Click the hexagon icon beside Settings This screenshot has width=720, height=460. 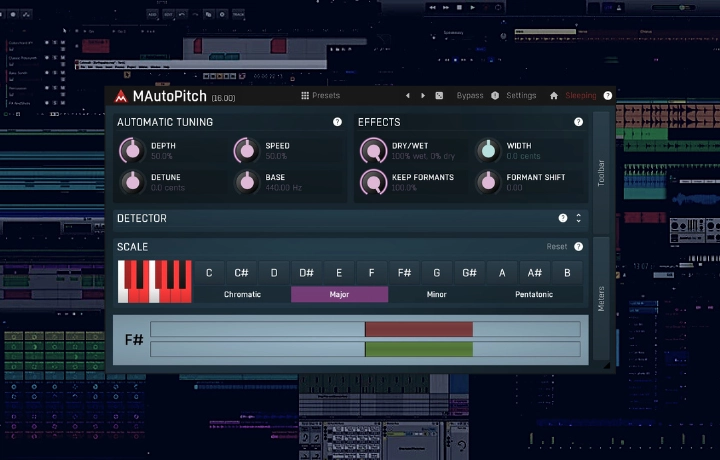[495, 95]
